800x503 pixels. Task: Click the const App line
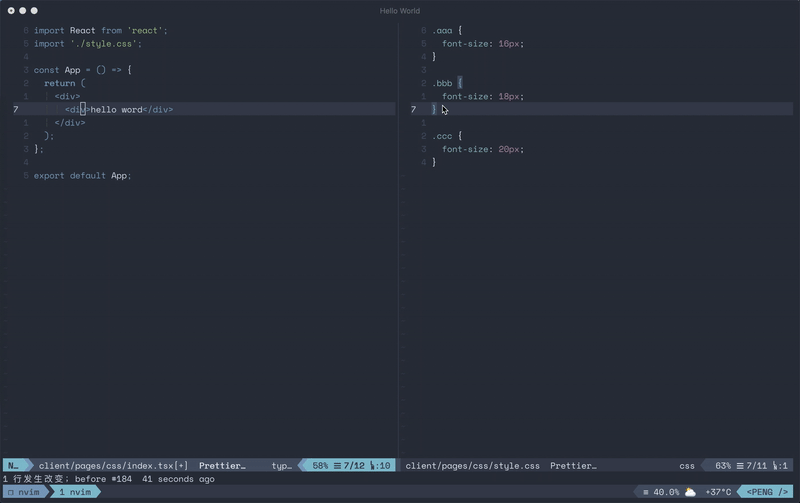pyautogui.click(x=83, y=70)
